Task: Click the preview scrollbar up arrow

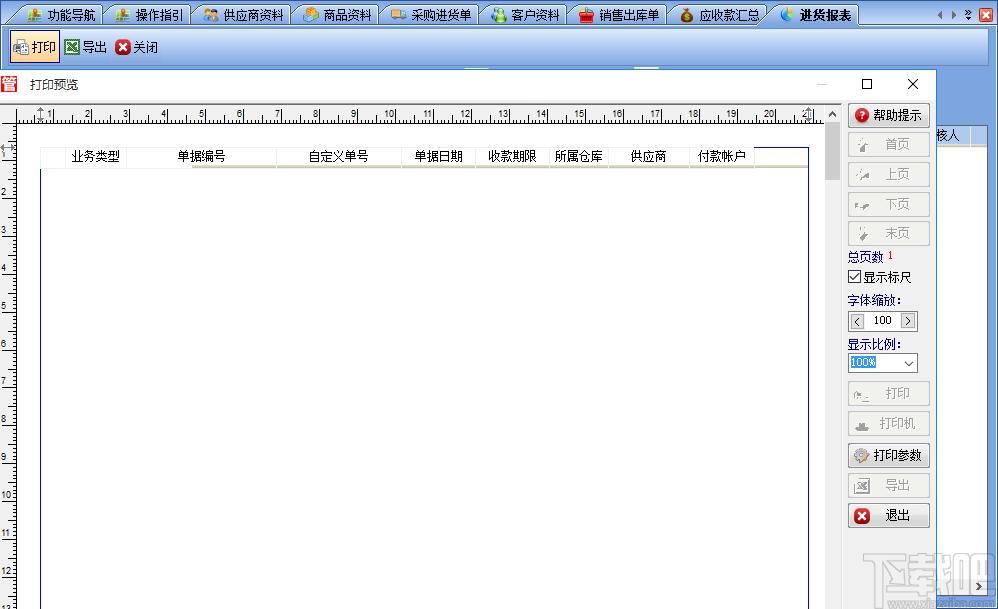Action: click(832, 114)
